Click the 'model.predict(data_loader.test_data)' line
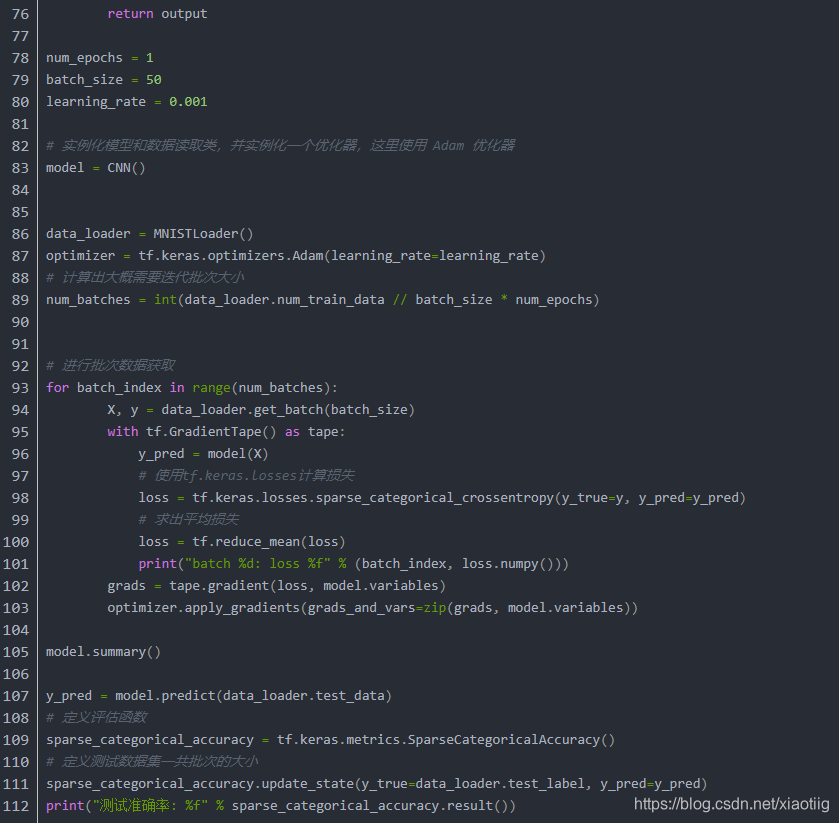The image size is (839, 823). pos(219,696)
